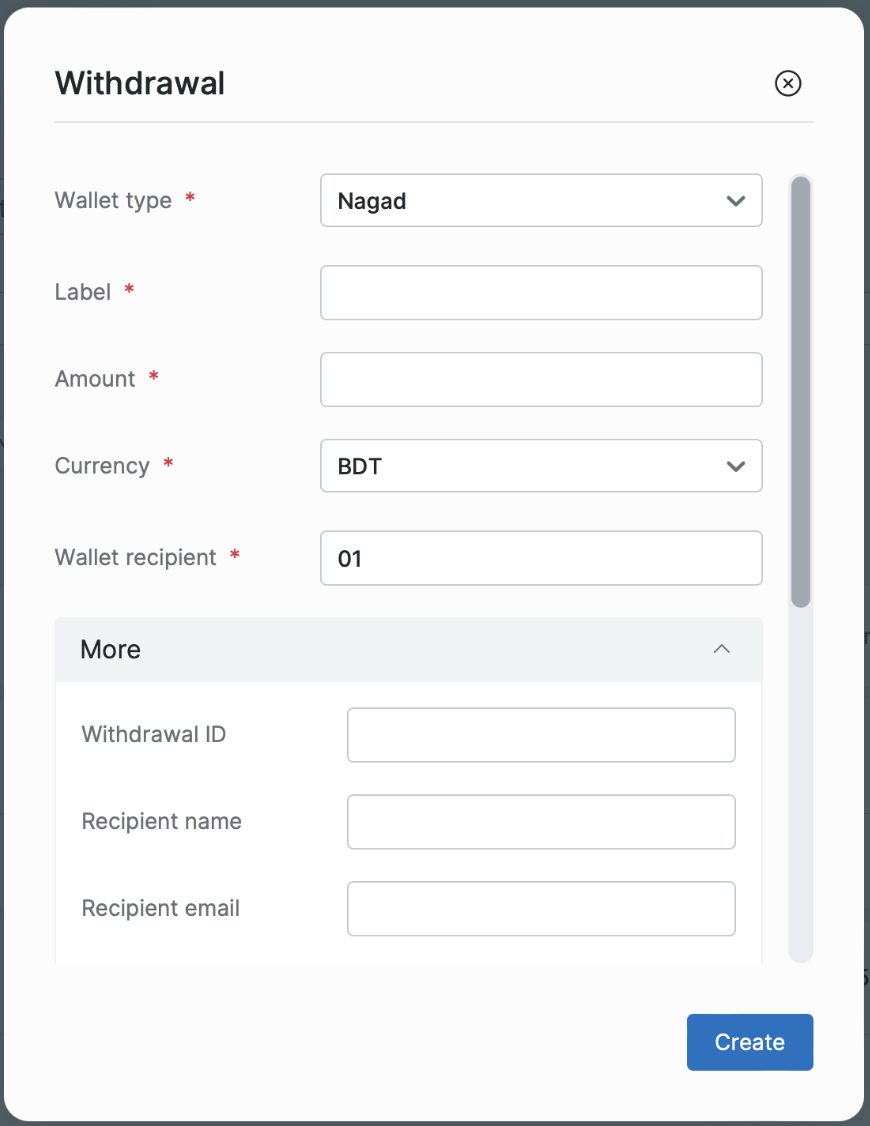Click the "Withdrawal" dialog heading
870x1126 pixels.
point(140,83)
